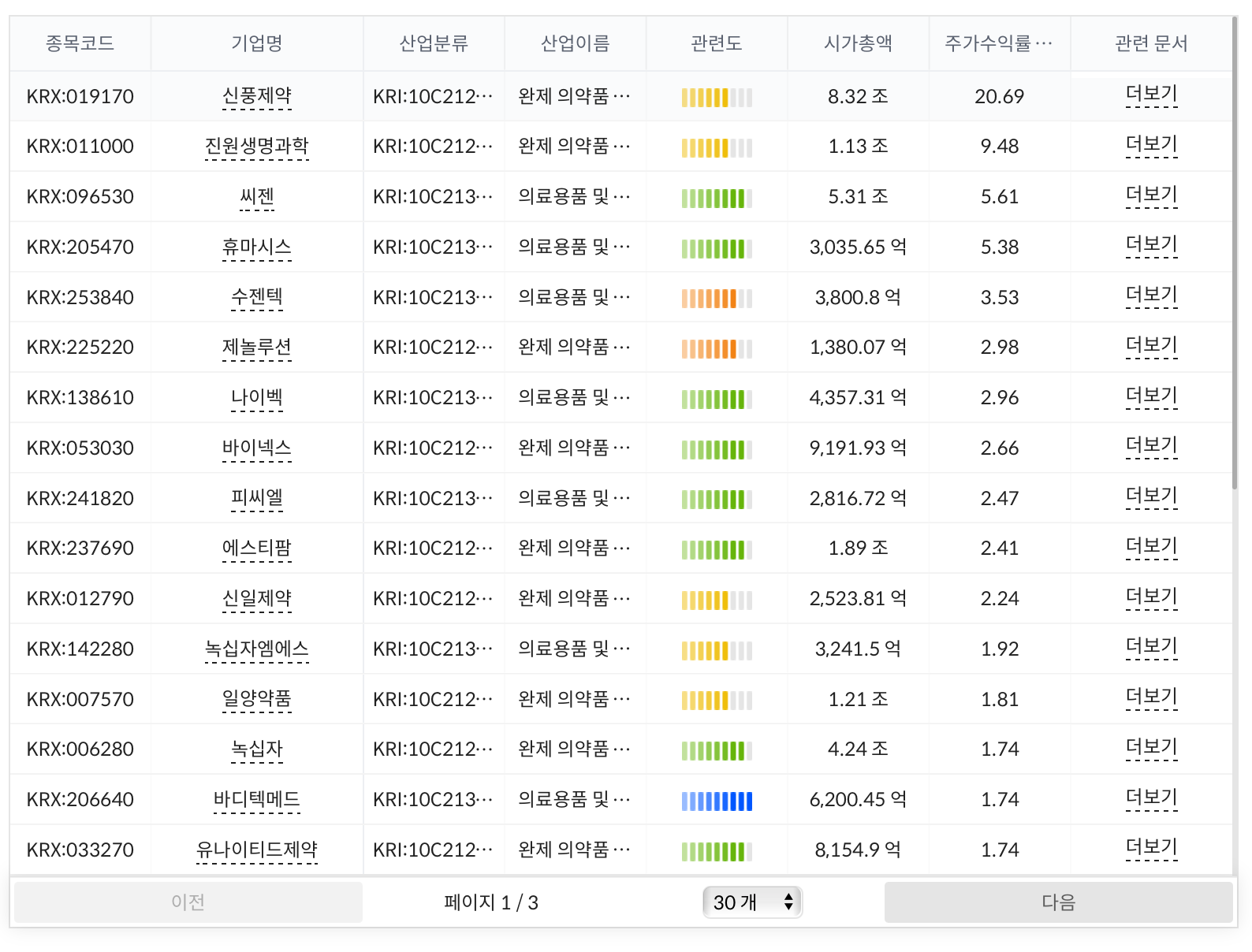The image size is (1252, 952).
Task: Click 더보기 in the 피씨엘 row
Action: tap(1151, 496)
